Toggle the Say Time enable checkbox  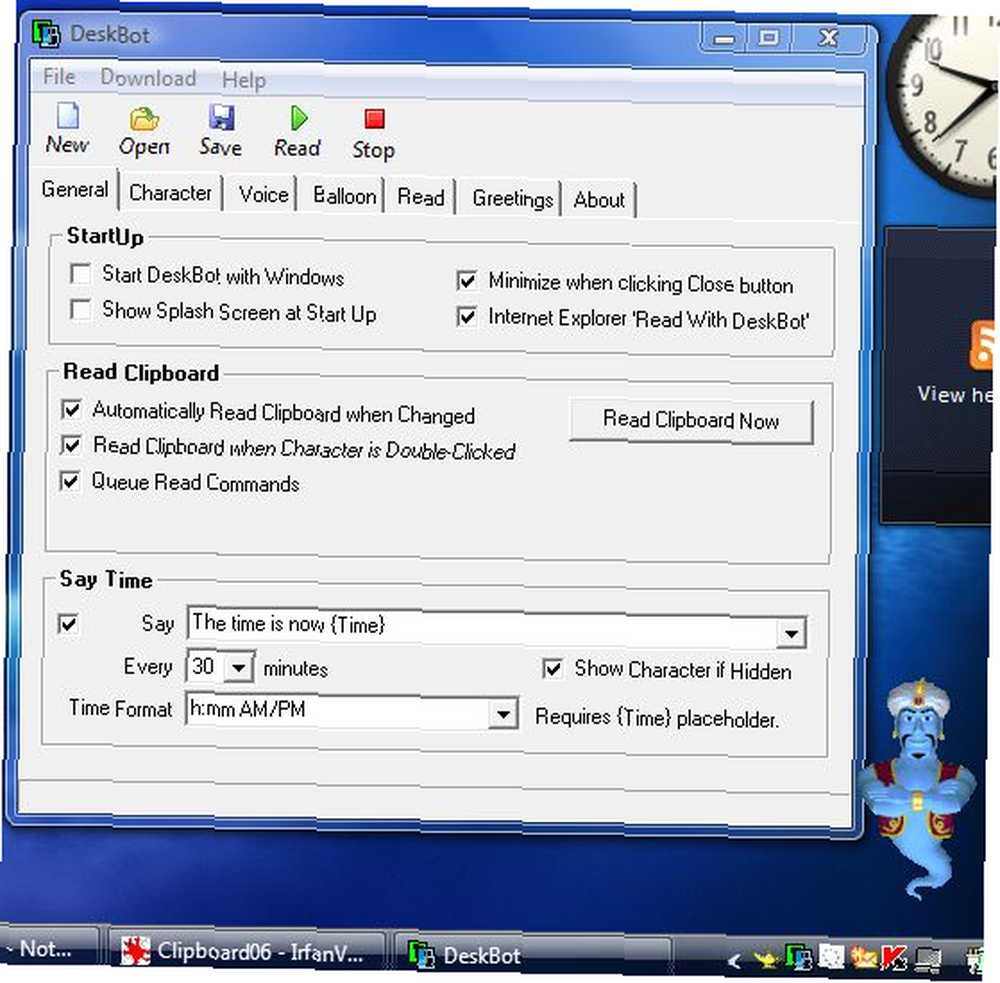click(68, 623)
